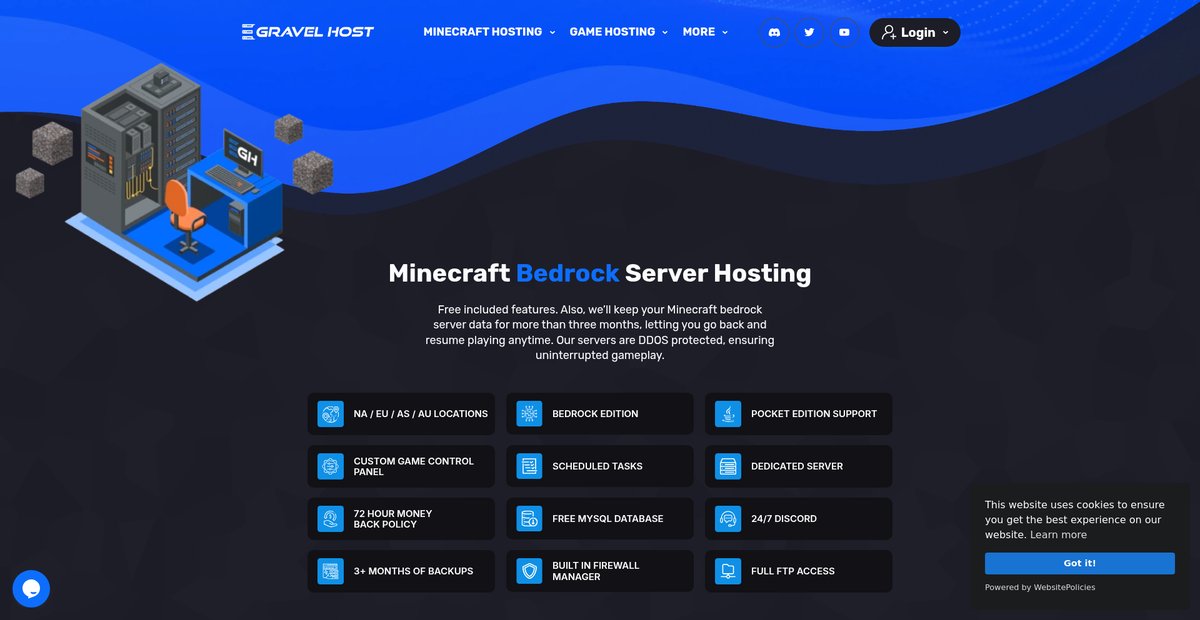Click the '3+ MONTHS OF BACKUPS' text
The image size is (1200, 620).
pos(413,571)
